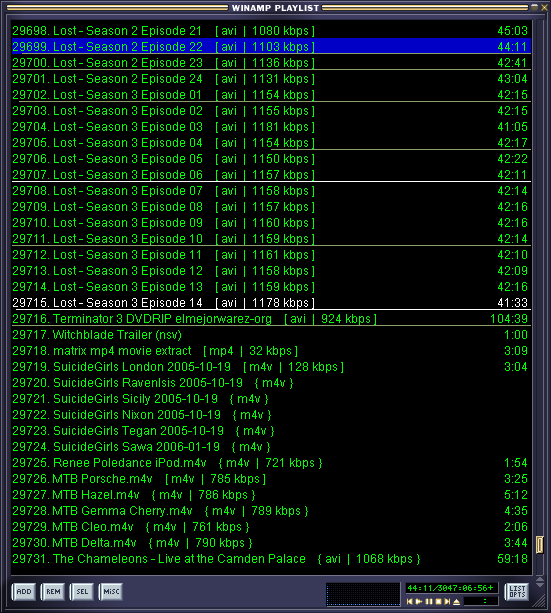Select matrix mp4 movie extract entry

pos(271,351)
